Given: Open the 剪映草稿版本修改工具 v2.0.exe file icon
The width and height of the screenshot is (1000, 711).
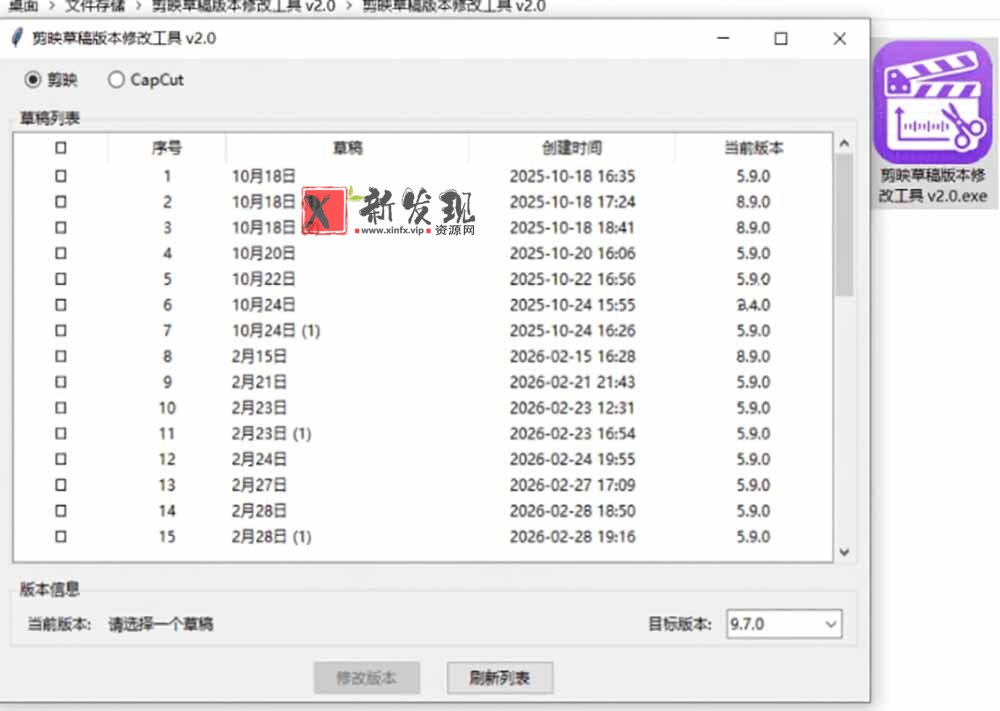Looking at the screenshot, I should pyautogui.click(x=933, y=124).
